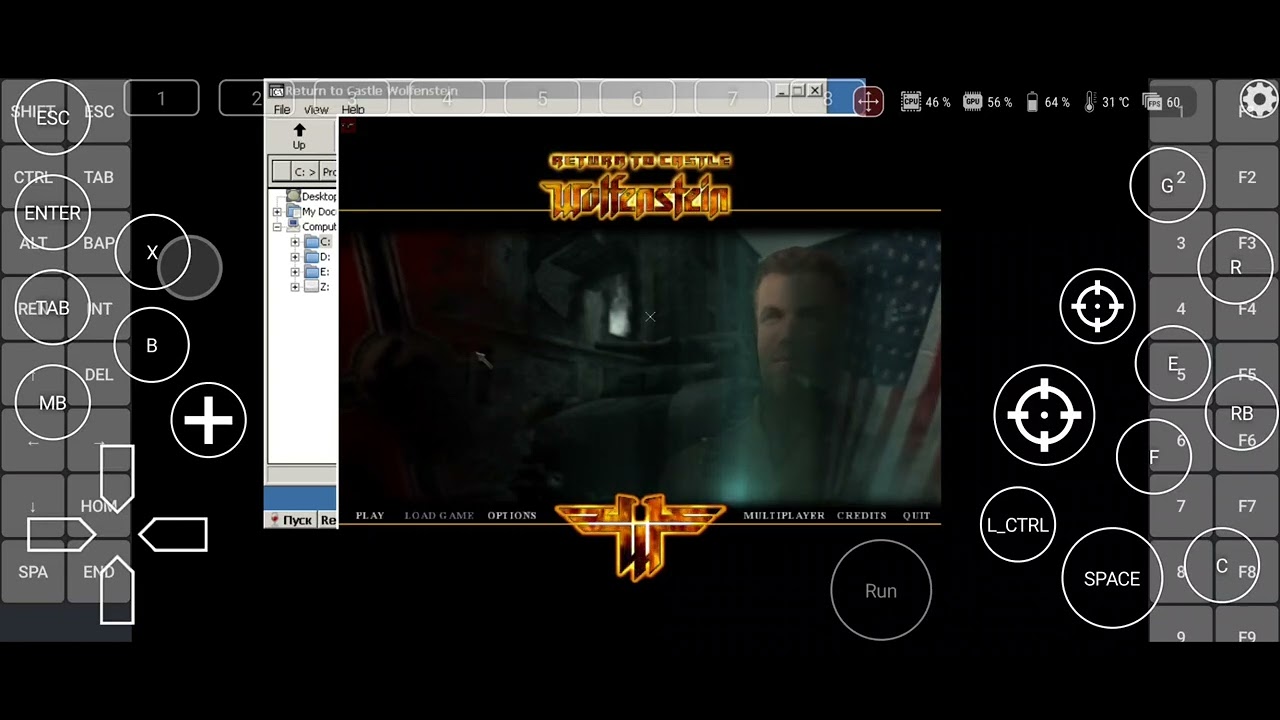
Task: Collapse the Computer tree node
Action: tap(277, 227)
